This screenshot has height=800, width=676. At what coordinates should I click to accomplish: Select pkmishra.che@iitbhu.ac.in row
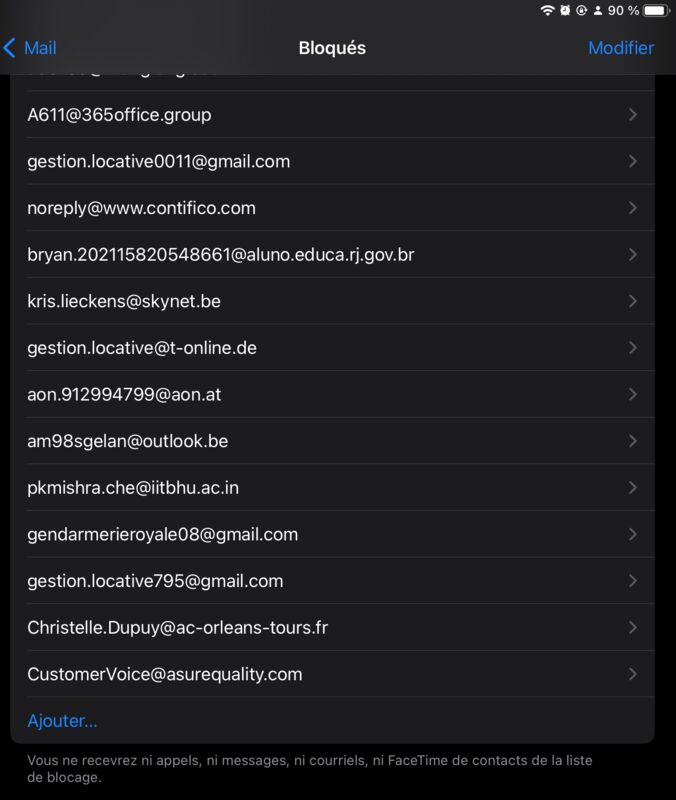pos(333,488)
